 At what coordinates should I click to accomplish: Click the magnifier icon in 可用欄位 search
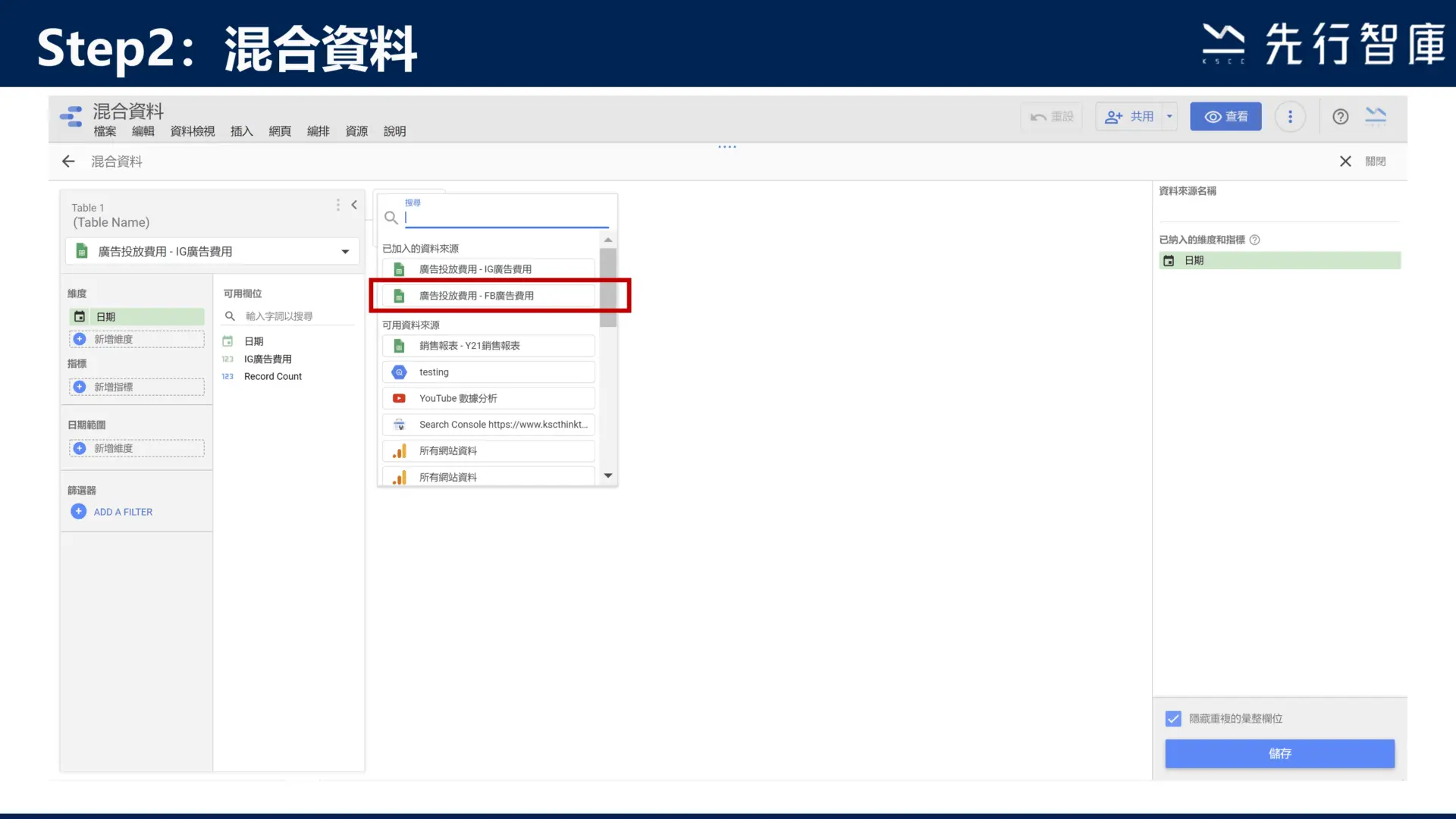coord(230,316)
